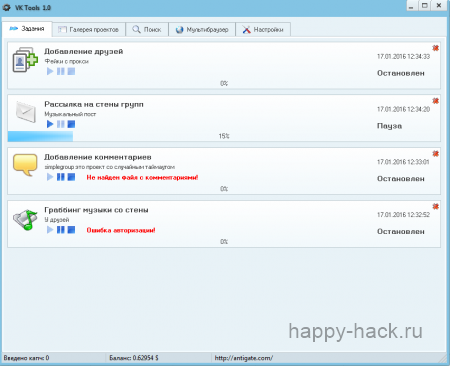Screen dimensions: 450x366
Task: Click the envelope mailing icon
Action: point(26,112)
